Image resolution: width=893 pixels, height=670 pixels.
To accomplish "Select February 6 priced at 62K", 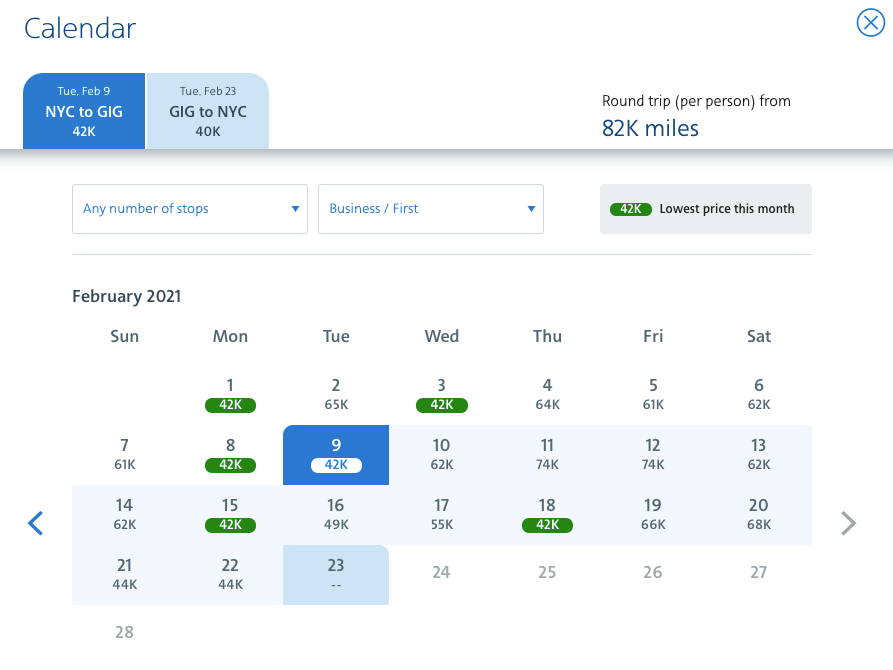I will click(759, 394).
